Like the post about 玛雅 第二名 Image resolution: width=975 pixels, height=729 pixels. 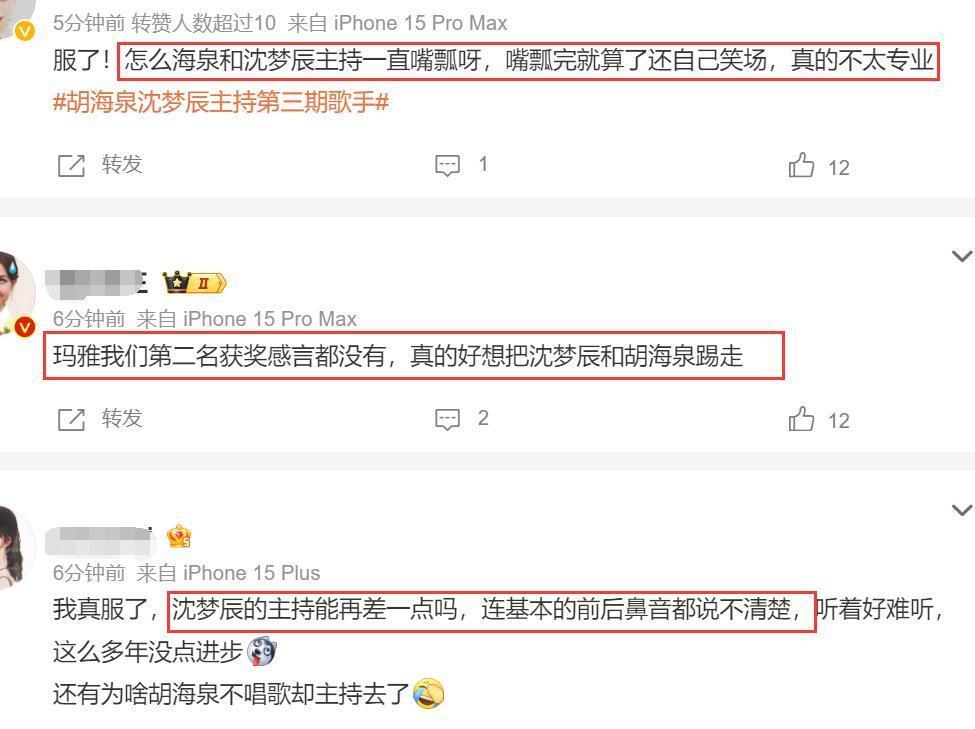(x=801, y=419)
